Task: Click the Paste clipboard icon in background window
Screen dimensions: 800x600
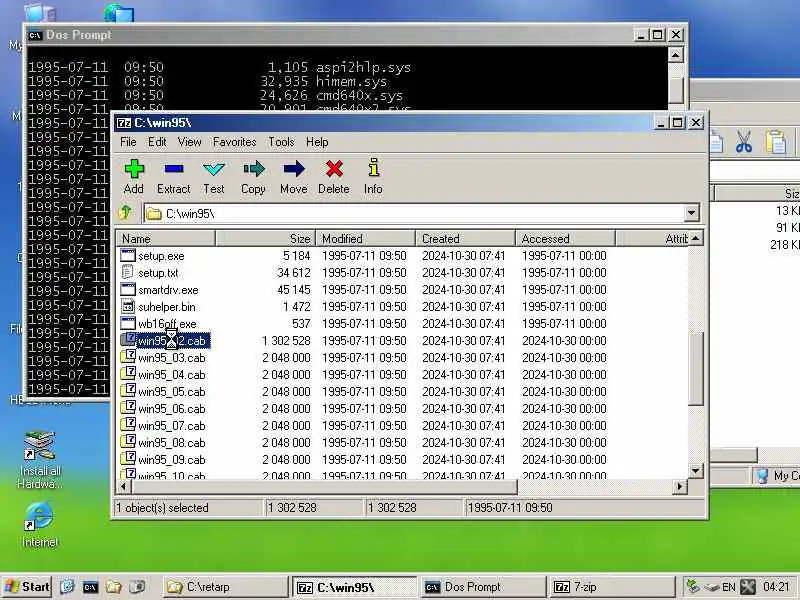Action: (x=776, y=141)
